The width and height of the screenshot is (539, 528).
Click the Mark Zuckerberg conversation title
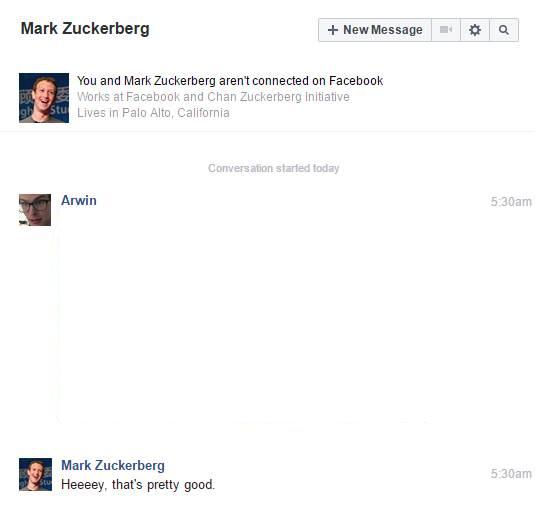click(x=85, y=29)
